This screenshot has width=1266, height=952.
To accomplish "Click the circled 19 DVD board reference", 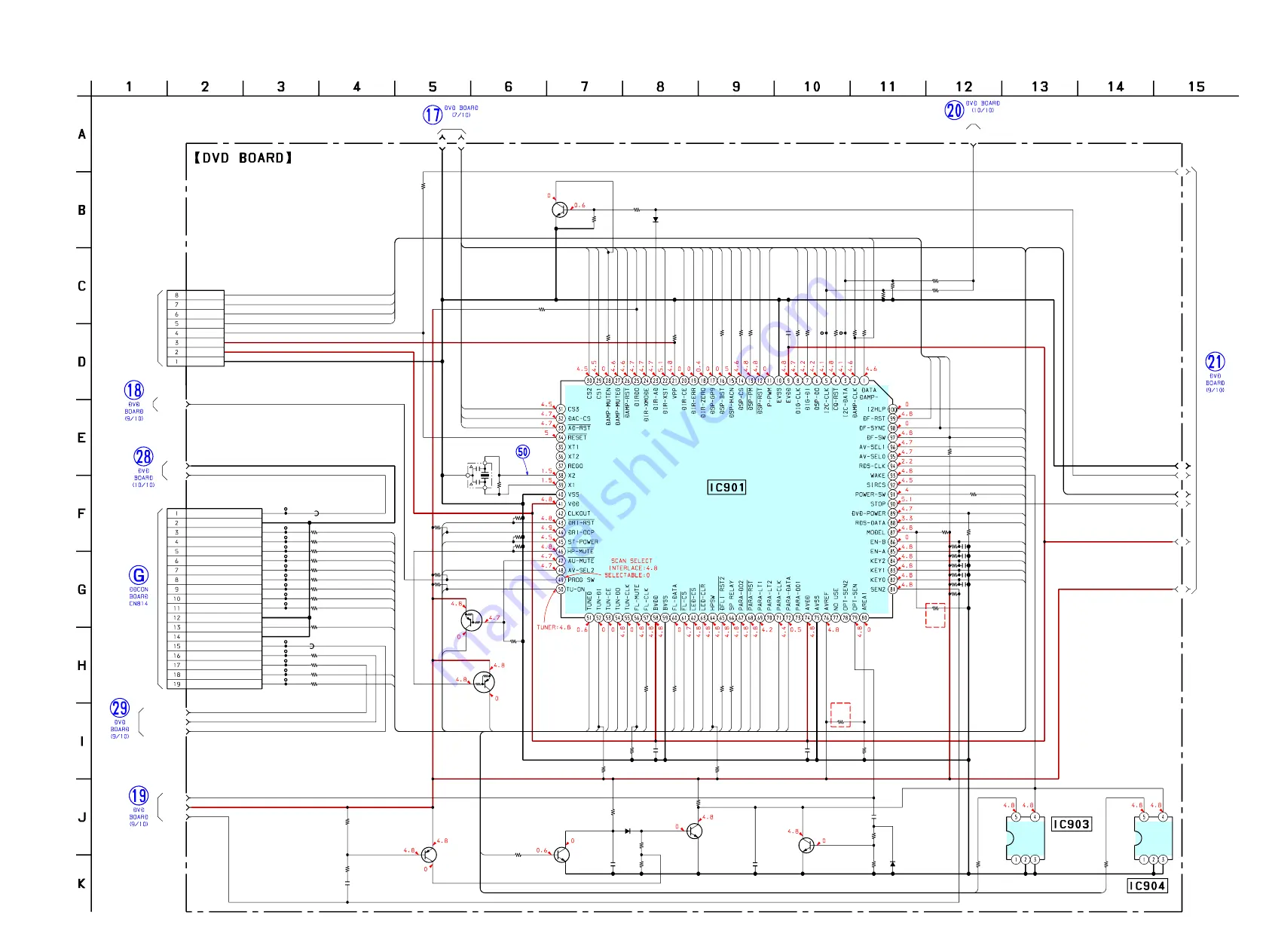I will click(x=139, y=796).
